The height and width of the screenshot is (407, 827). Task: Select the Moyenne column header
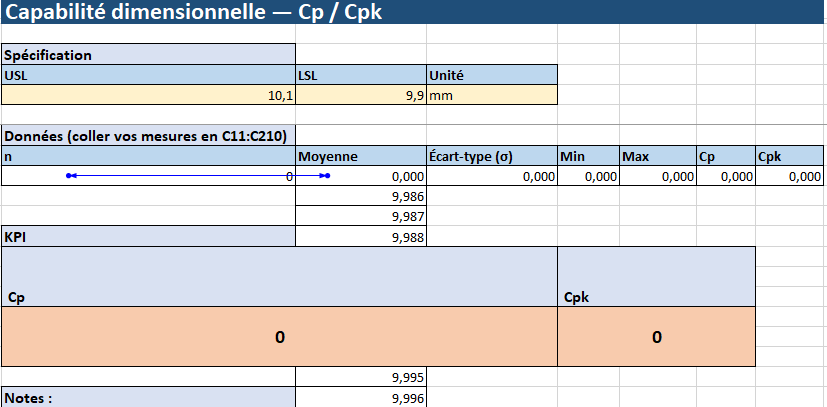tap(360, 156)
